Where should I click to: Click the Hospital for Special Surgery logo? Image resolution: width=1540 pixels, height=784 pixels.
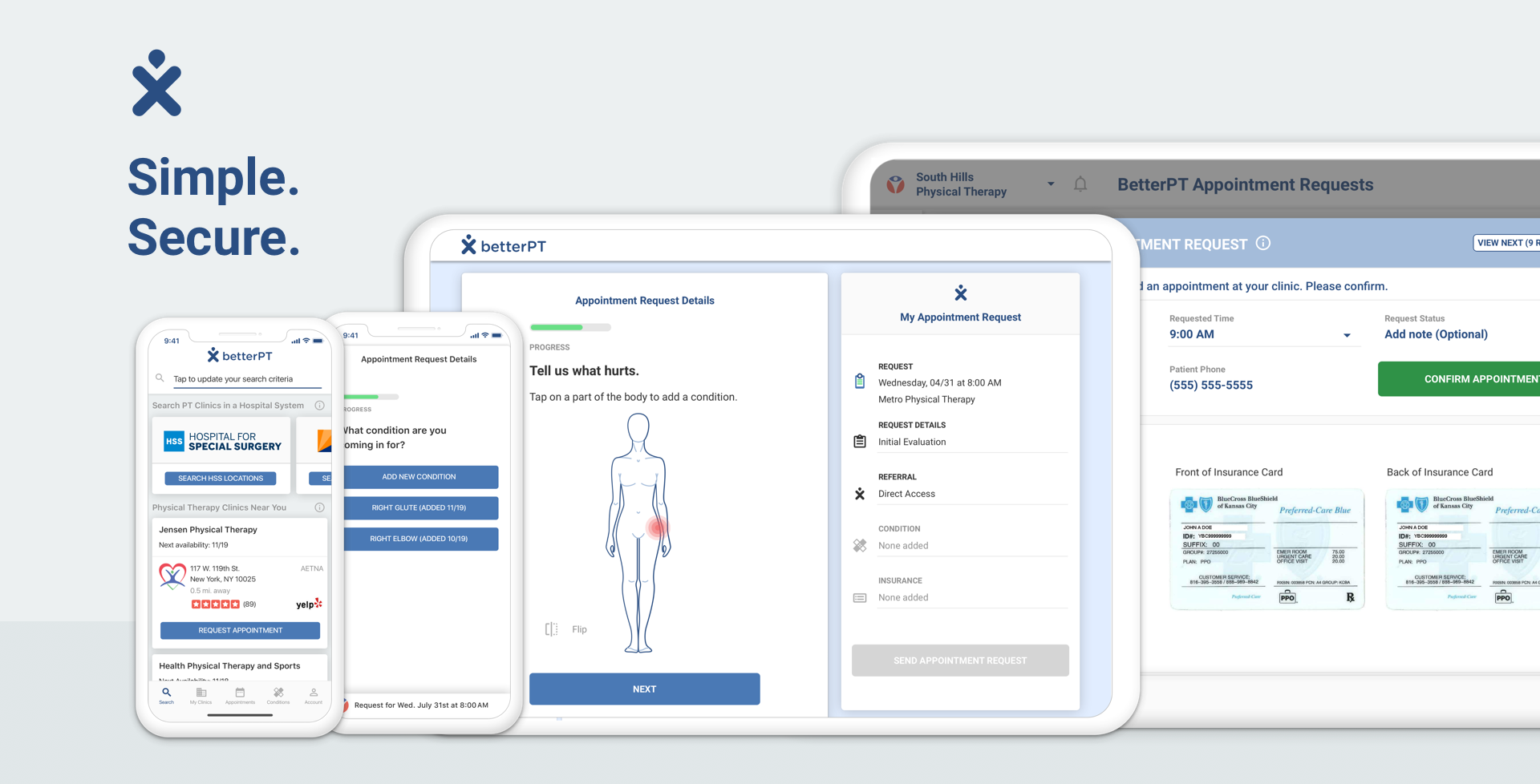pos(222,442)
